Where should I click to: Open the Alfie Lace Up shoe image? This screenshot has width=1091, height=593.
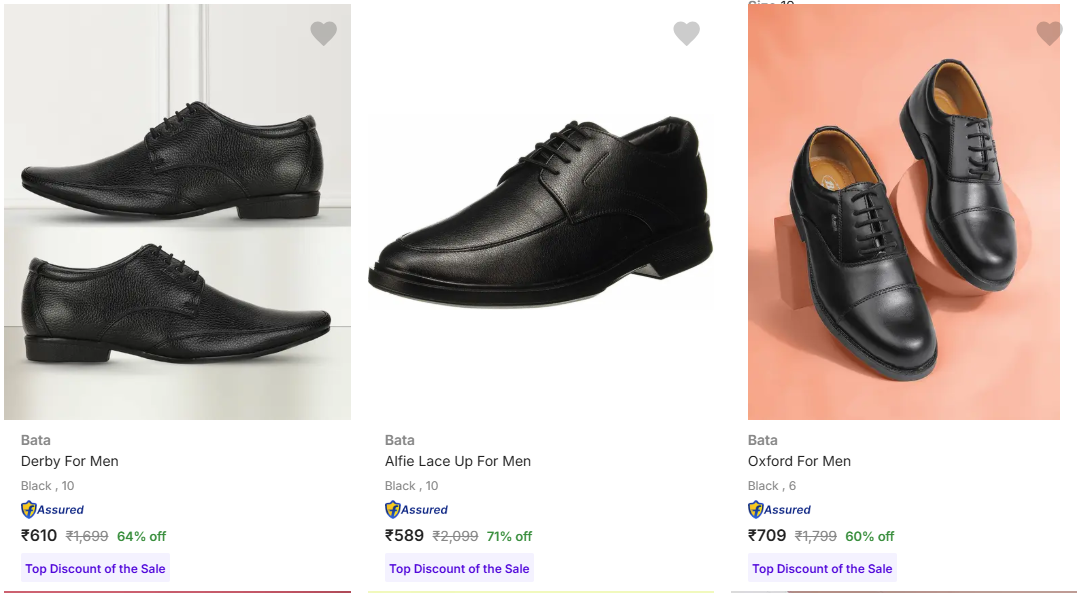[x=540, y=212]
